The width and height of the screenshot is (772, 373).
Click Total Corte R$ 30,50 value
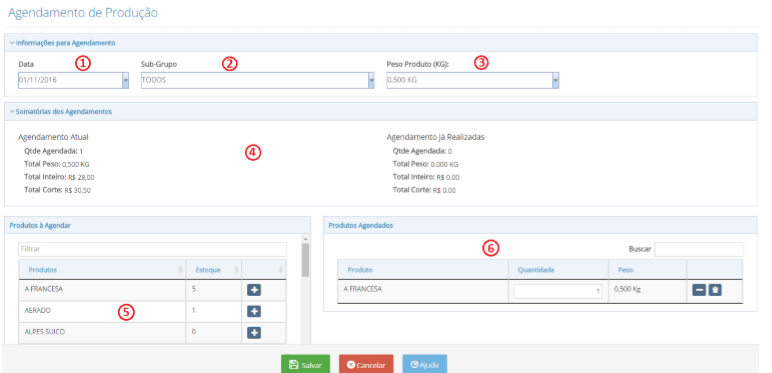[x=77, y=190]
